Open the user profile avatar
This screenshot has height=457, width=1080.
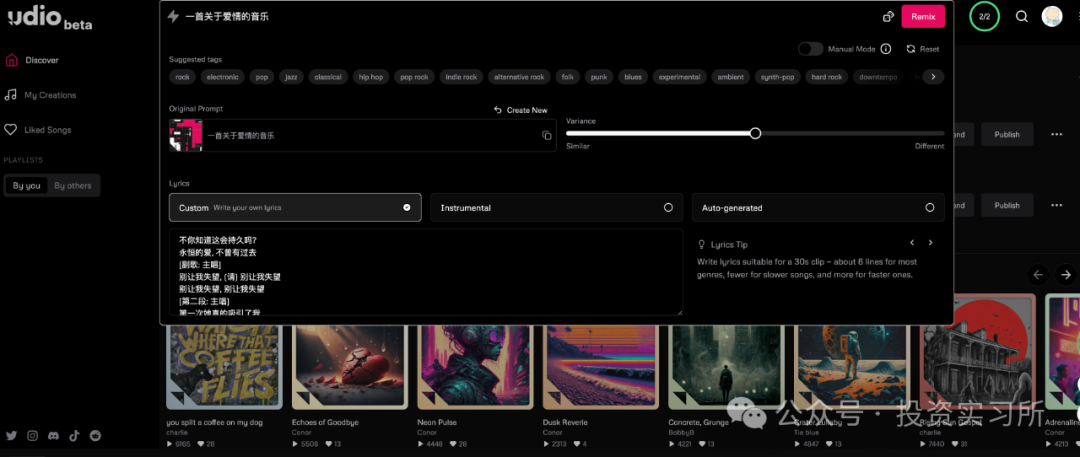point(1052,17)
